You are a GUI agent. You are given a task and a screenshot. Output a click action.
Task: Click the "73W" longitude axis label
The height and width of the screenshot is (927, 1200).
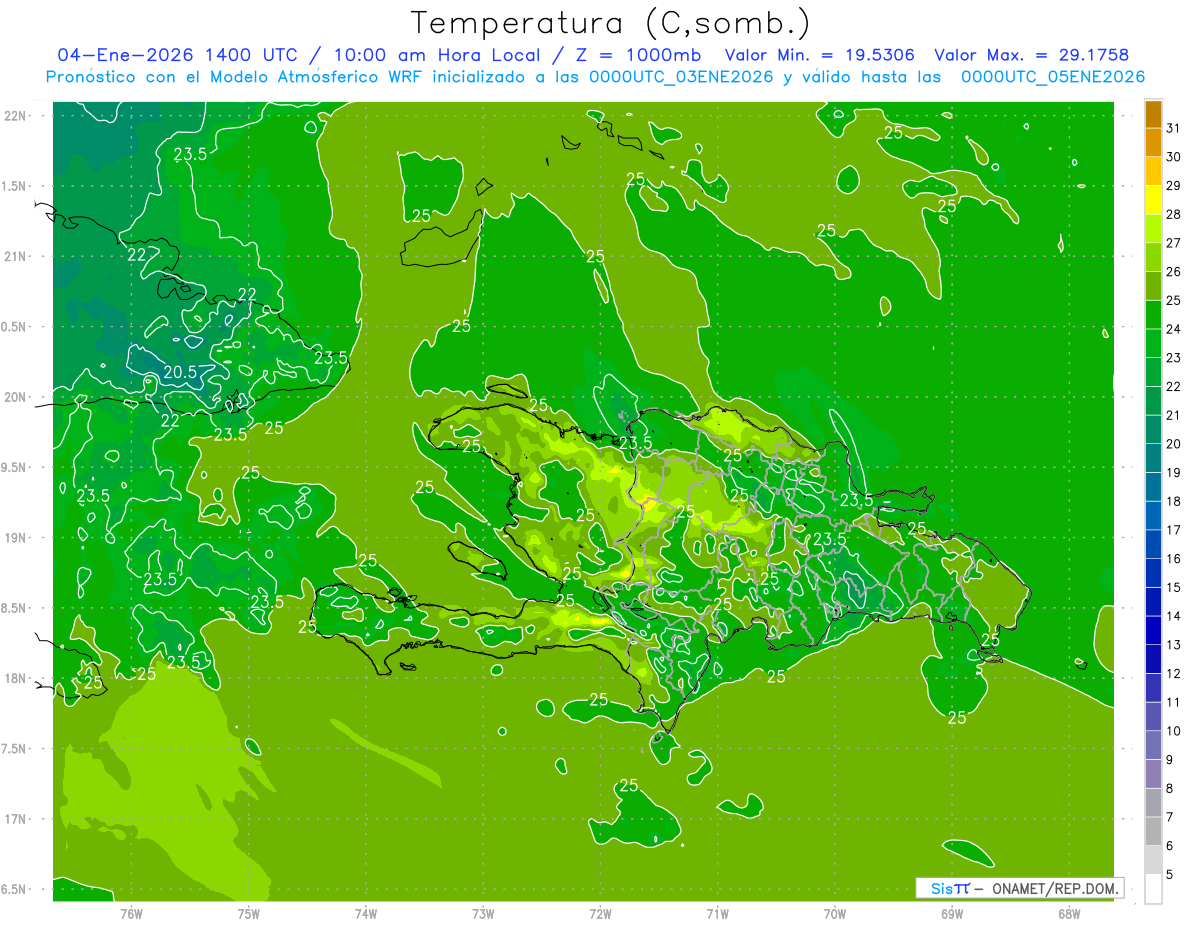pos(483,913)
